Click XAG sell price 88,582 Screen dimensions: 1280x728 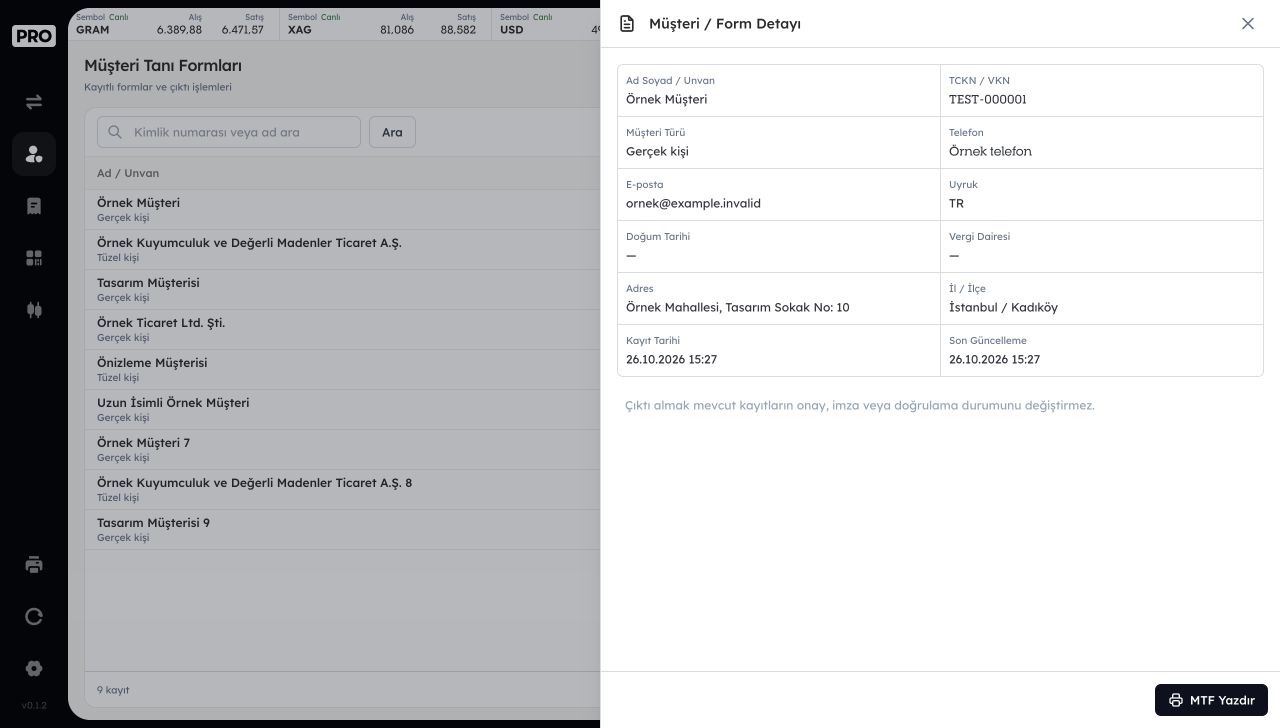pyautogui.click(x=458, y=30)
